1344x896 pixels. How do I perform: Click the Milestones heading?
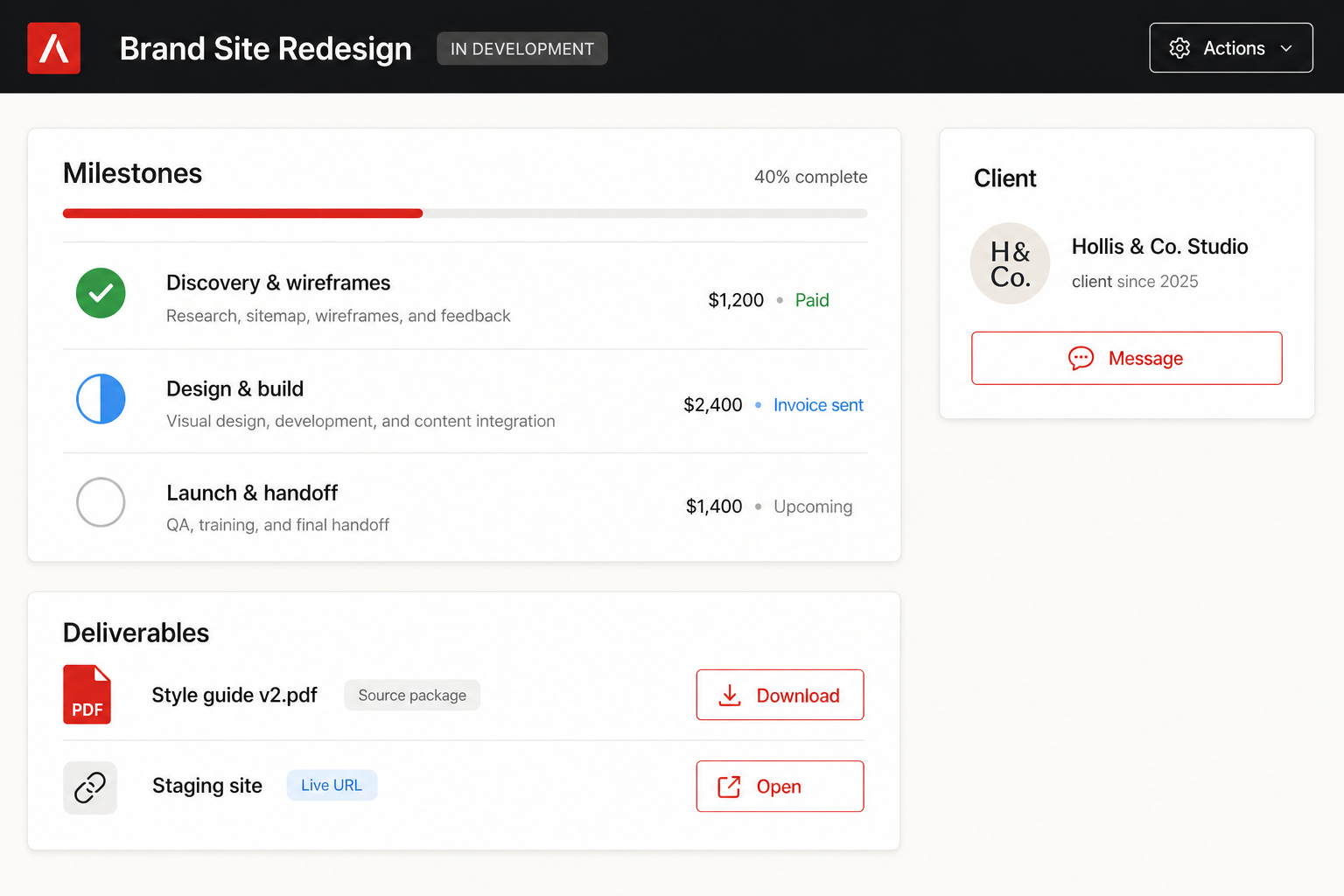pyautogui.click(x=133, y=173)
